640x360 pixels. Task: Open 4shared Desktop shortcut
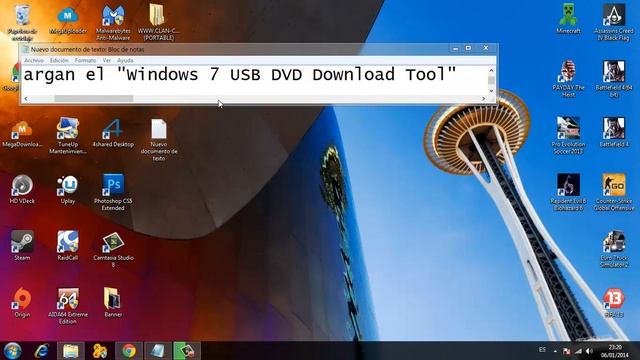(x=113, y=134)
